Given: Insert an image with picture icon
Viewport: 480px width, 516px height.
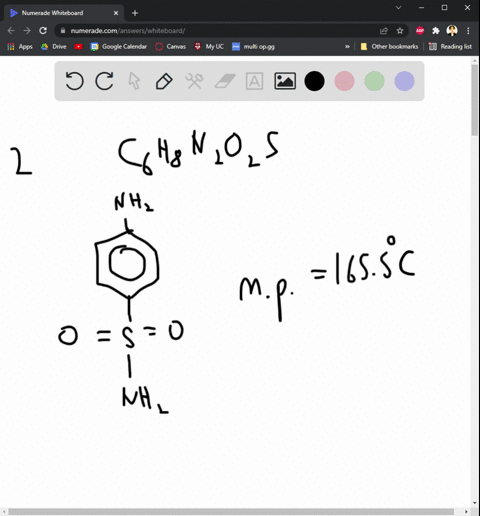Looking at the screenshot, I should pos(285,81).
